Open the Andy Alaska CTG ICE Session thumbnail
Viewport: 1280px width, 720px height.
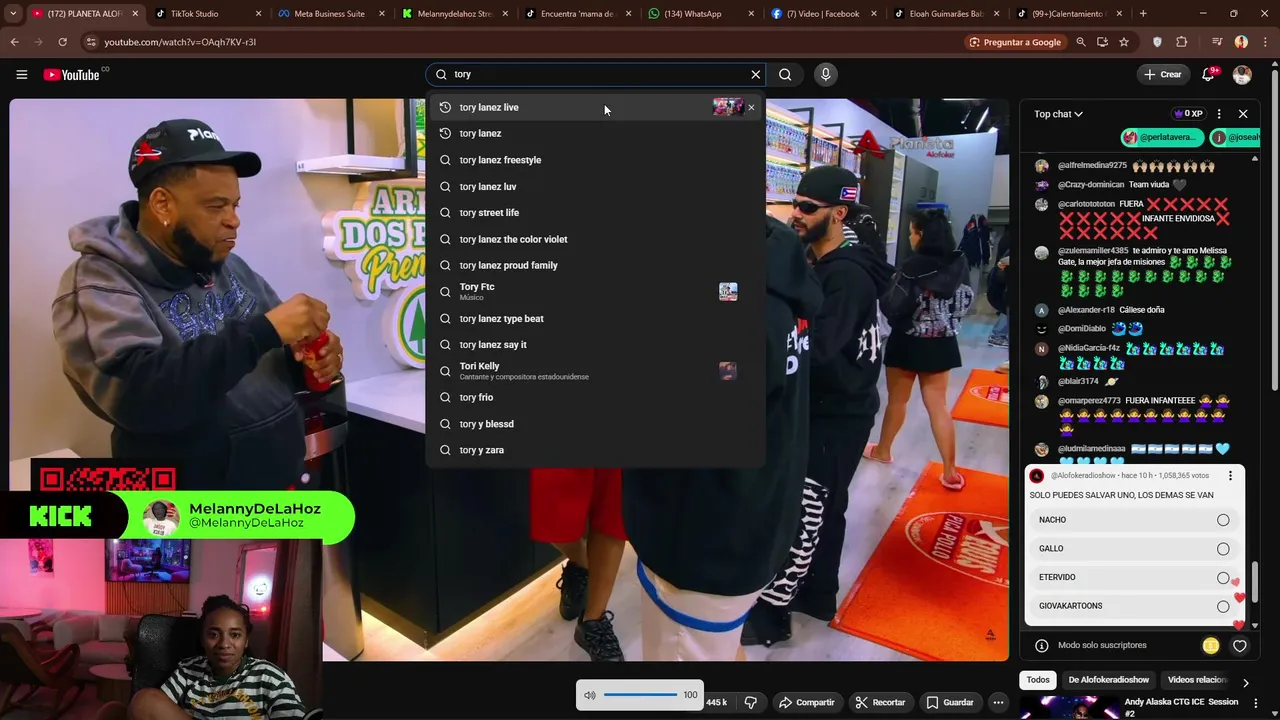1068,708
